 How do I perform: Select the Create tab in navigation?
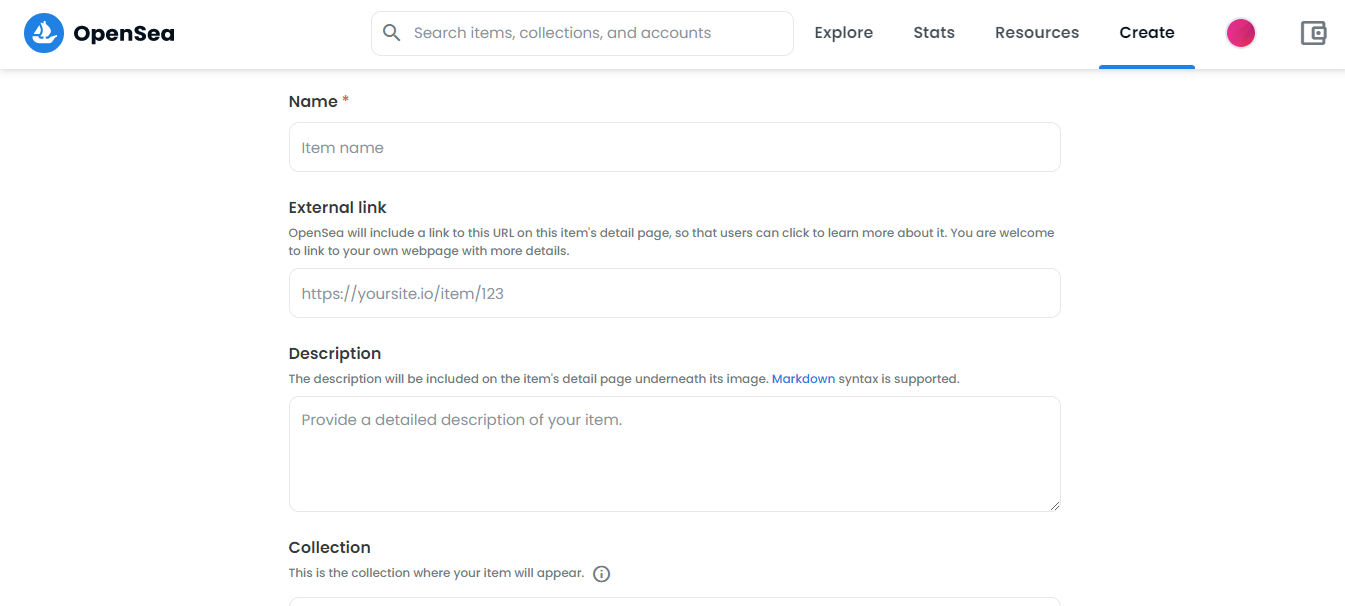click(1147, 33)
